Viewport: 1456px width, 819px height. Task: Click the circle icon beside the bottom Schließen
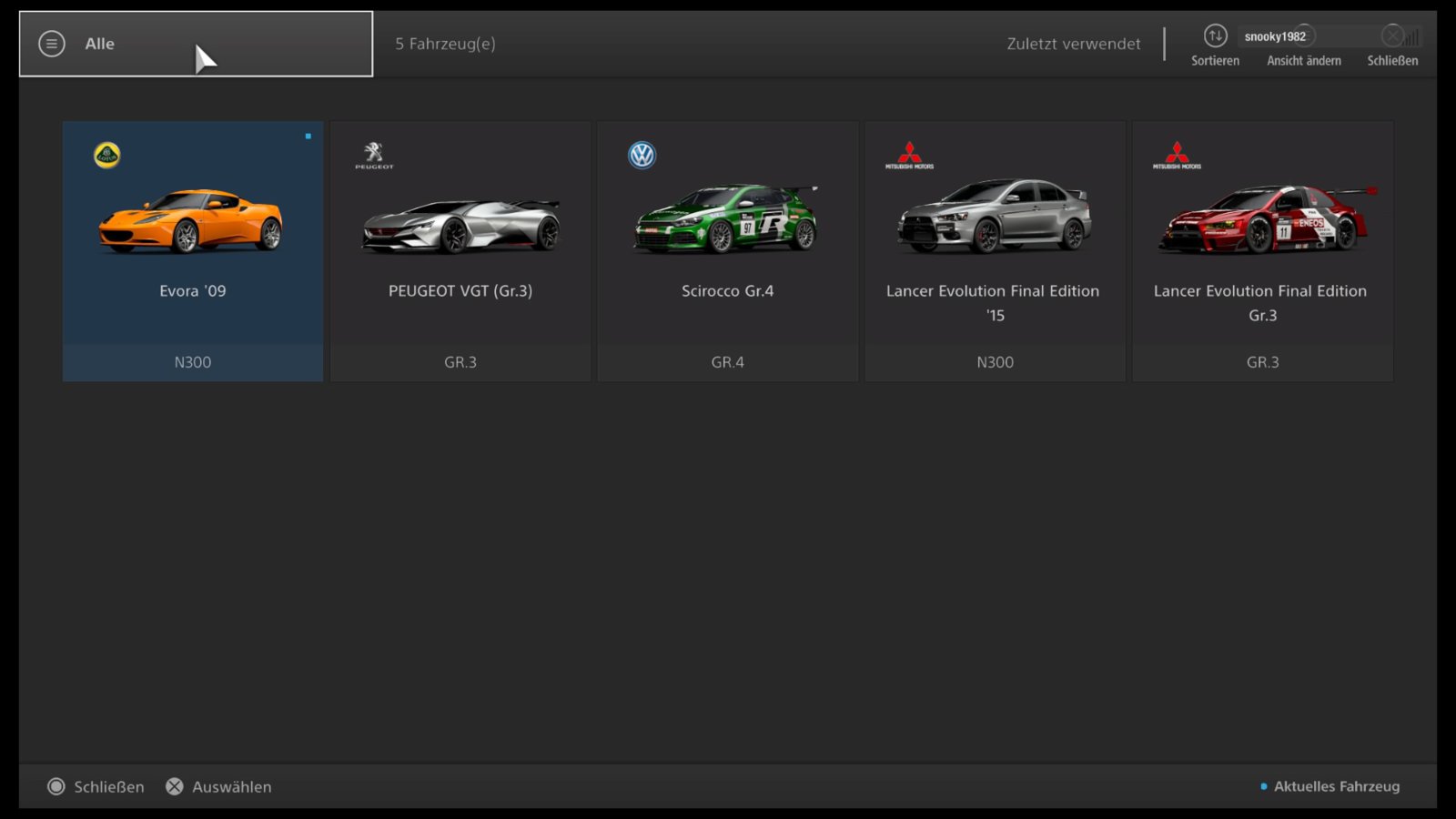(x=56, y=786)
